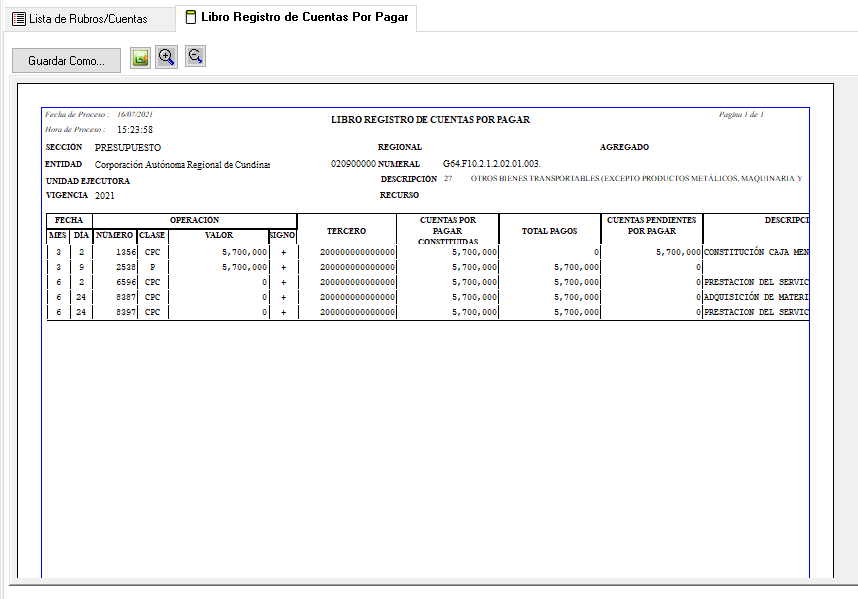Screen dimensions: 858x599
Task: Zoom in on the report preview
Action: (x=167, y=58)
